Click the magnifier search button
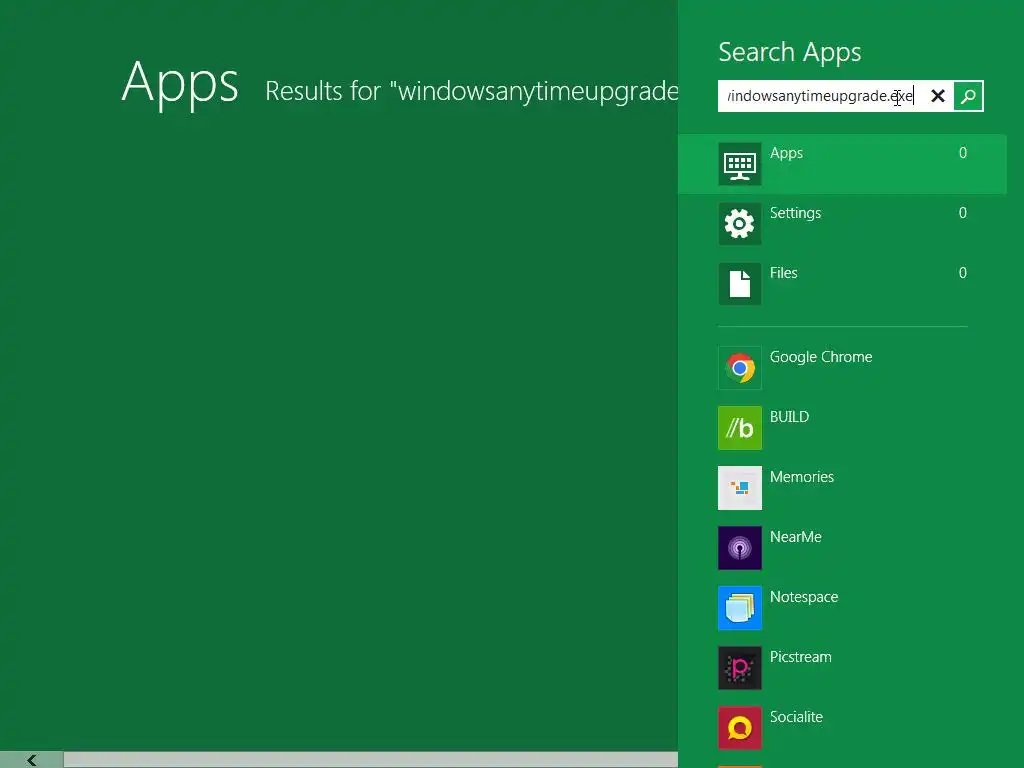Image resolution: width=1024 pixels, height=768 pixels. pyautogui.click(x=968, y=96)
